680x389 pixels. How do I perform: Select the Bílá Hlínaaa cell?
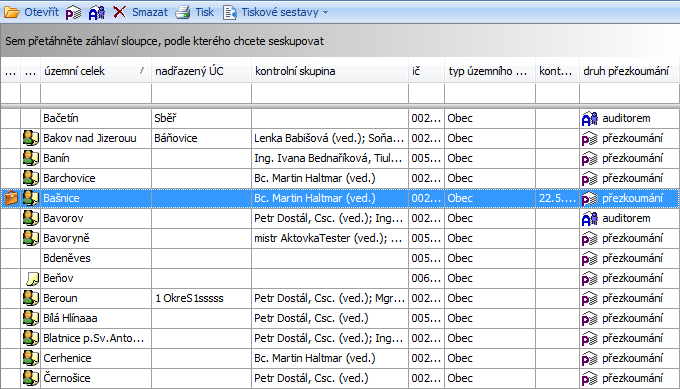(x=96, y=318)
